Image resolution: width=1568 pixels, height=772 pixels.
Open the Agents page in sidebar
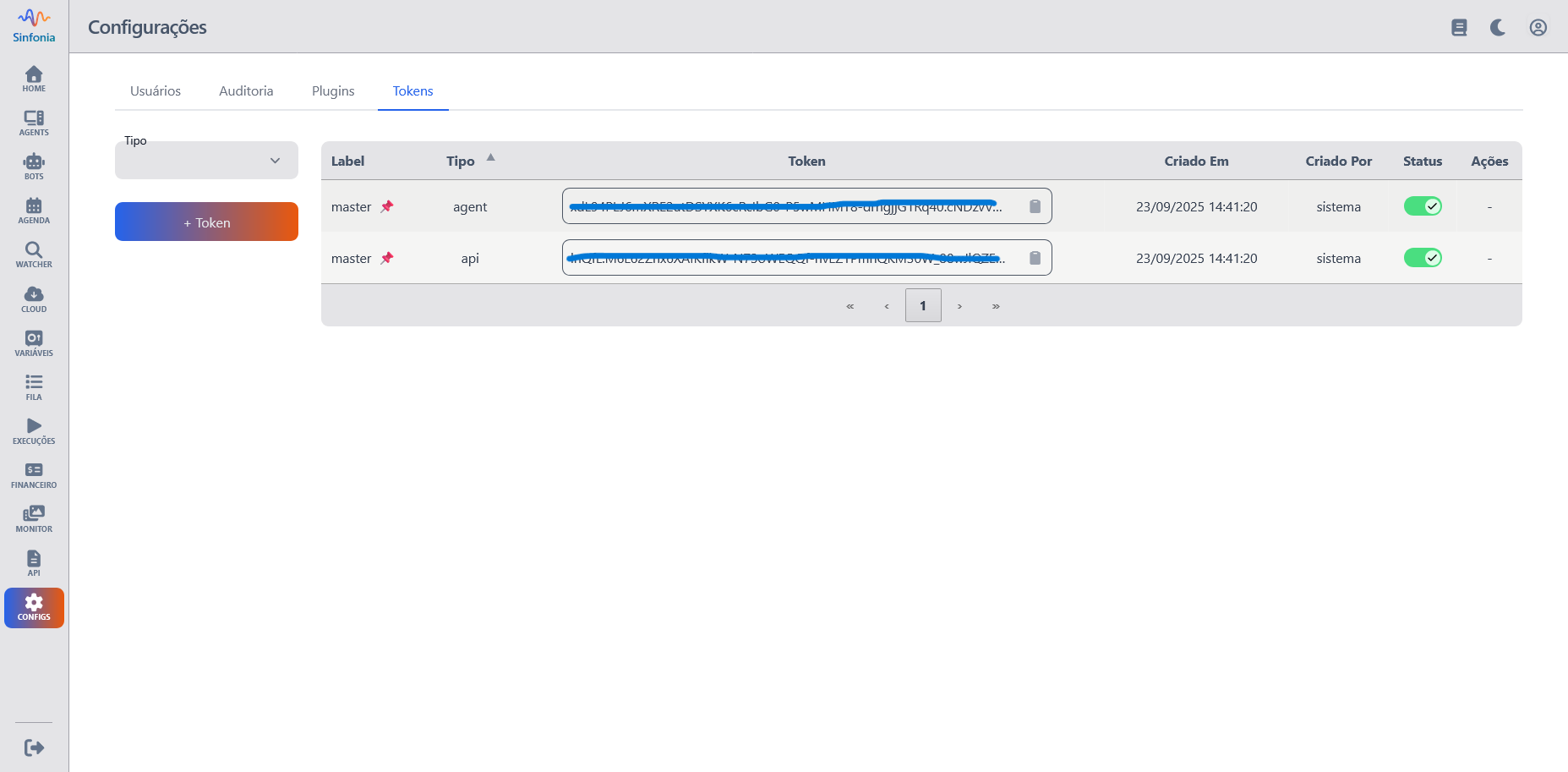(34, 123)
